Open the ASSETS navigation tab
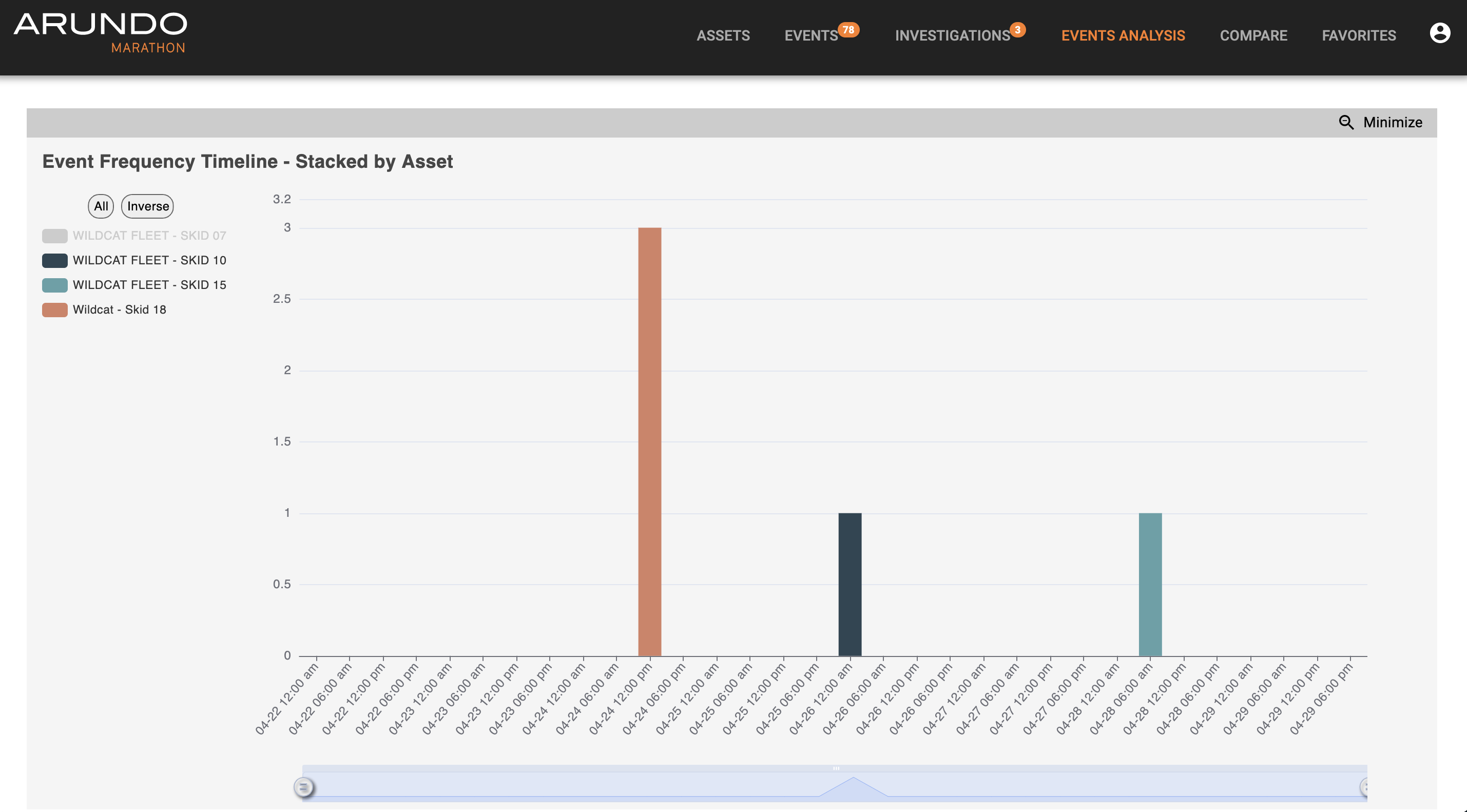Screen dimensions: 1467x812 pyautogui.click(x=723, y=36)
